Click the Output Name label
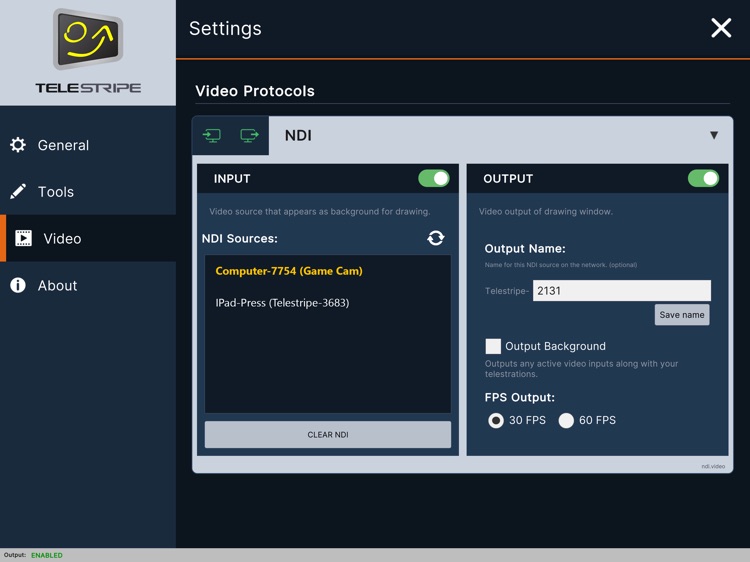Viewport: 750px width, 562px height. 525,249
